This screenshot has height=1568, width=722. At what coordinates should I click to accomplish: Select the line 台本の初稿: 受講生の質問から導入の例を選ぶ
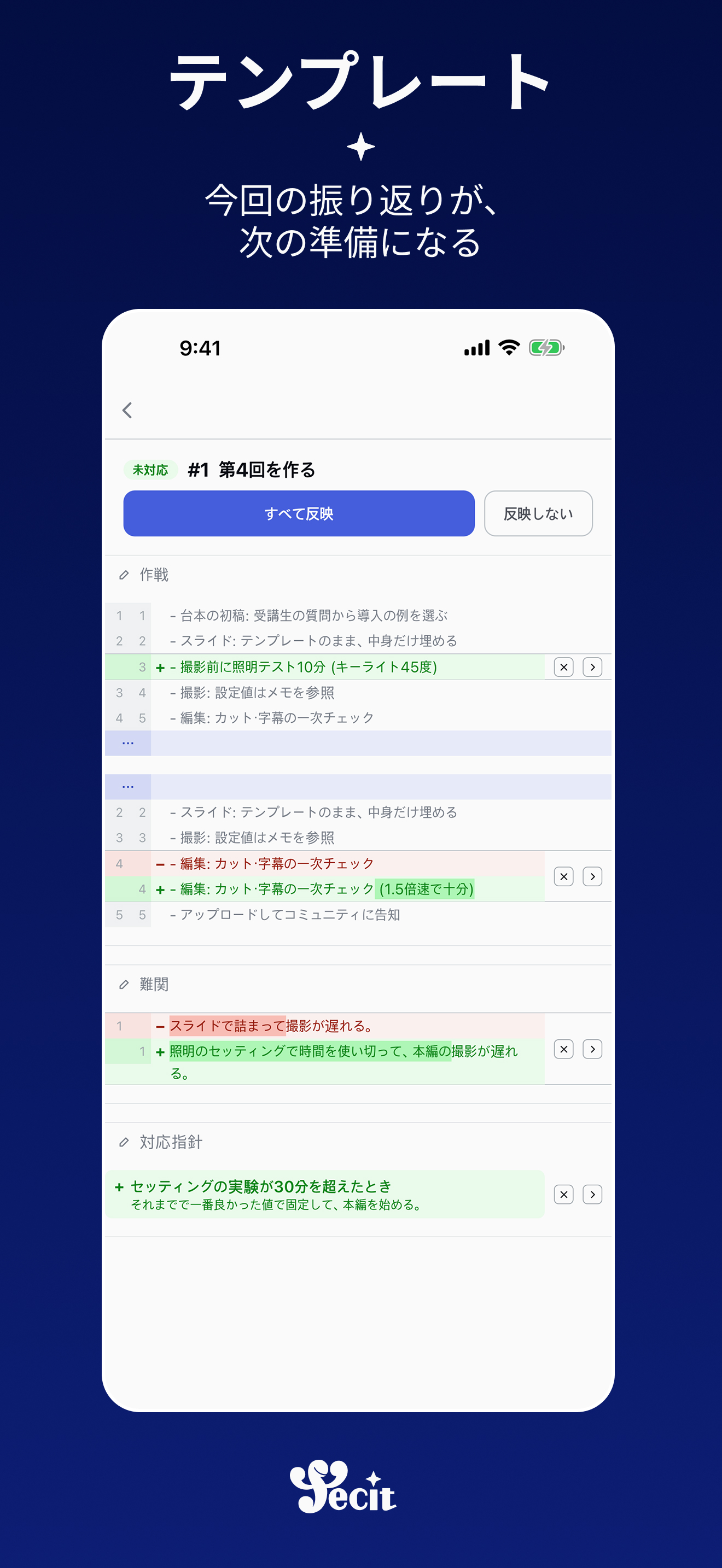click(308, 616)
